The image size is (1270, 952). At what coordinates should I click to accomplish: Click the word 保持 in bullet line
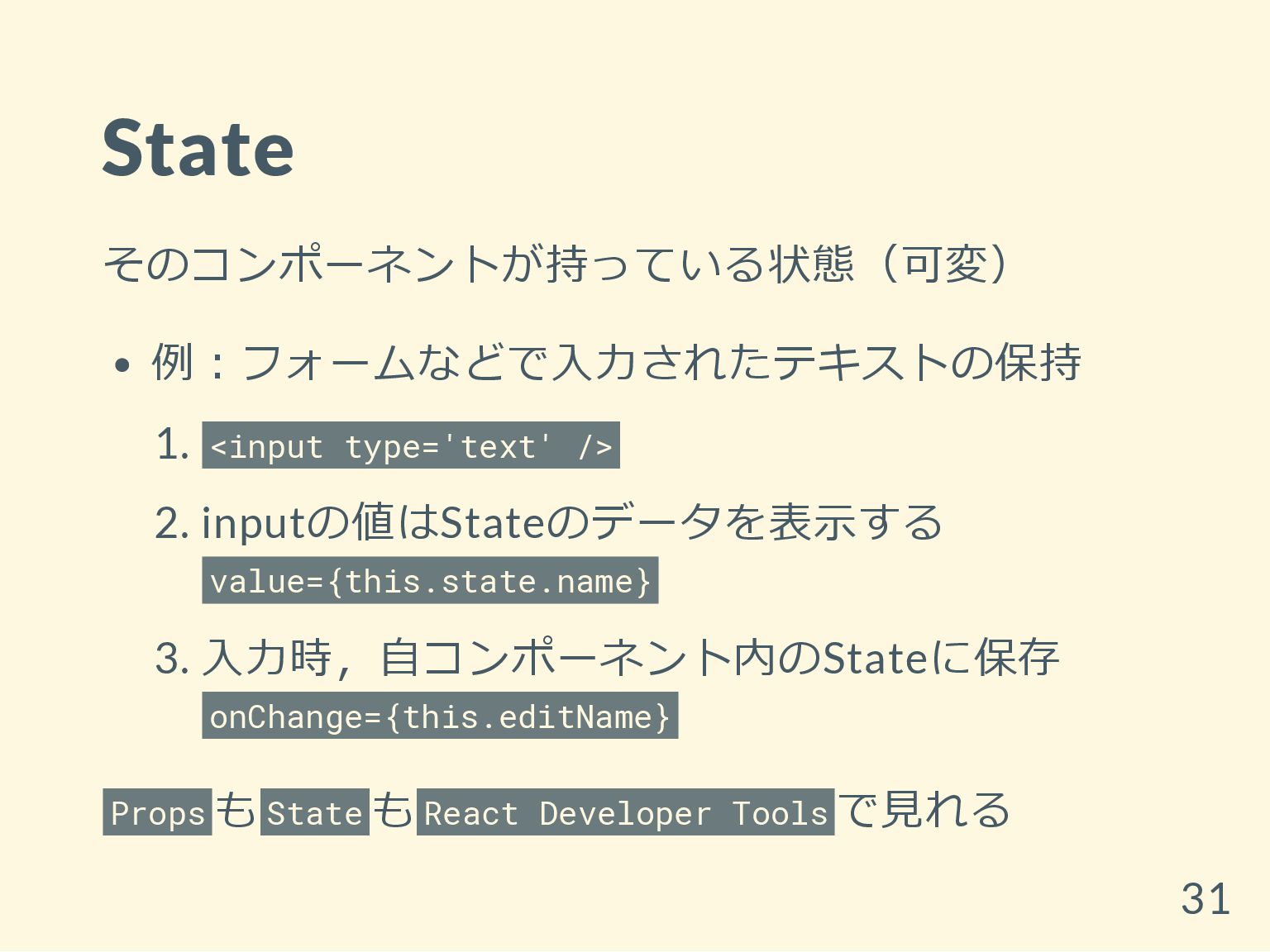click(1038, 362)
